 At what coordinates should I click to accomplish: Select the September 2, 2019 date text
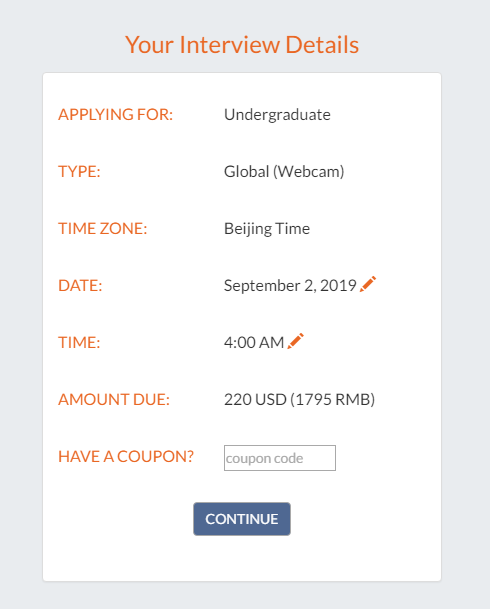click(290, 286)
